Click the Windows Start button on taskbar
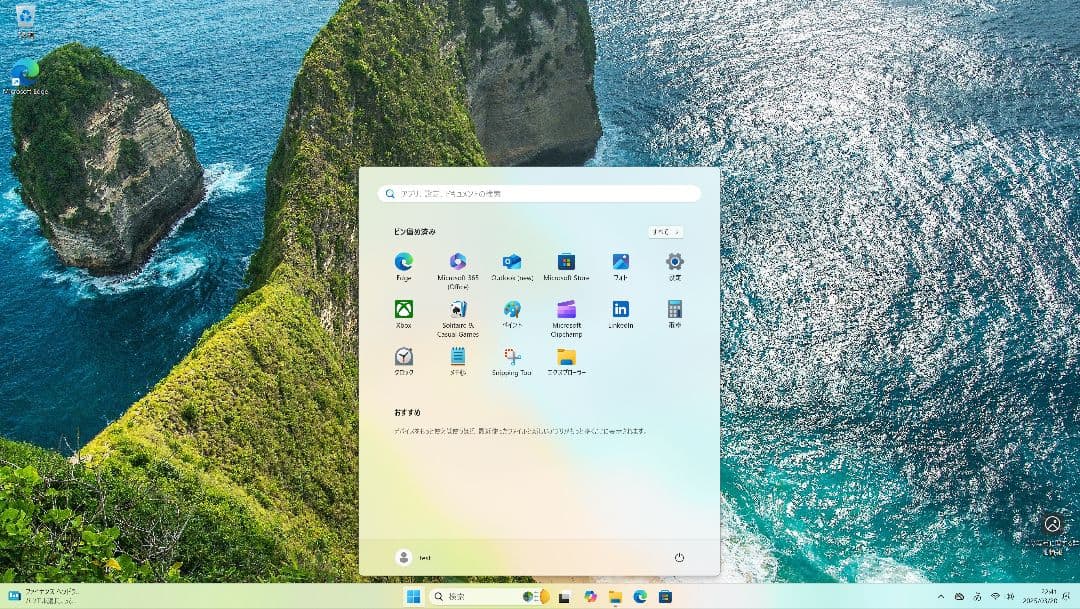The height and width of the screenshot is (609, 1080). point(412,597)
